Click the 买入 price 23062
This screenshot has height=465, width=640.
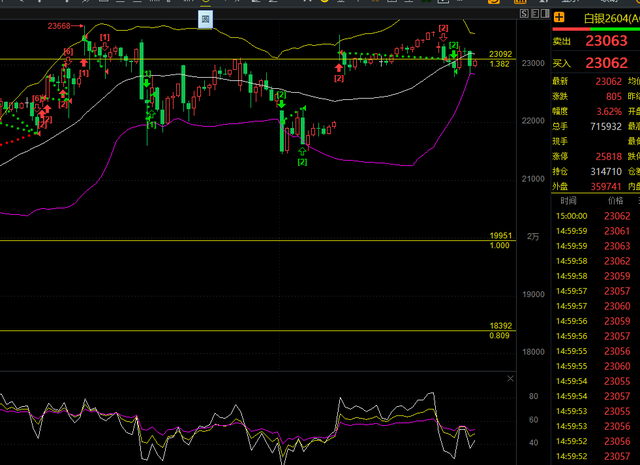[x=606, y=63]
